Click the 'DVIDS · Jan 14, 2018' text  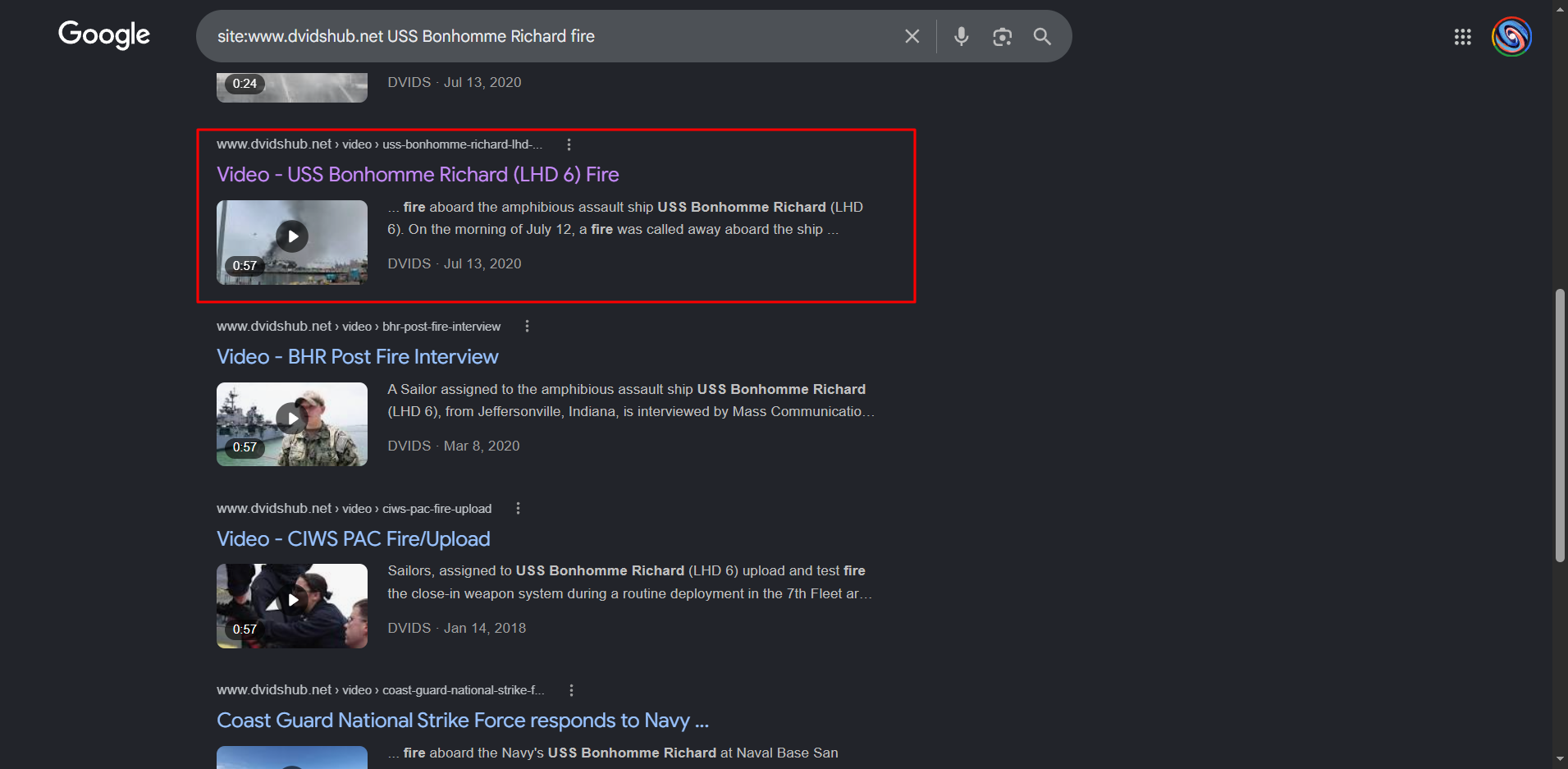pyautogui.click(x=457, y=629)
